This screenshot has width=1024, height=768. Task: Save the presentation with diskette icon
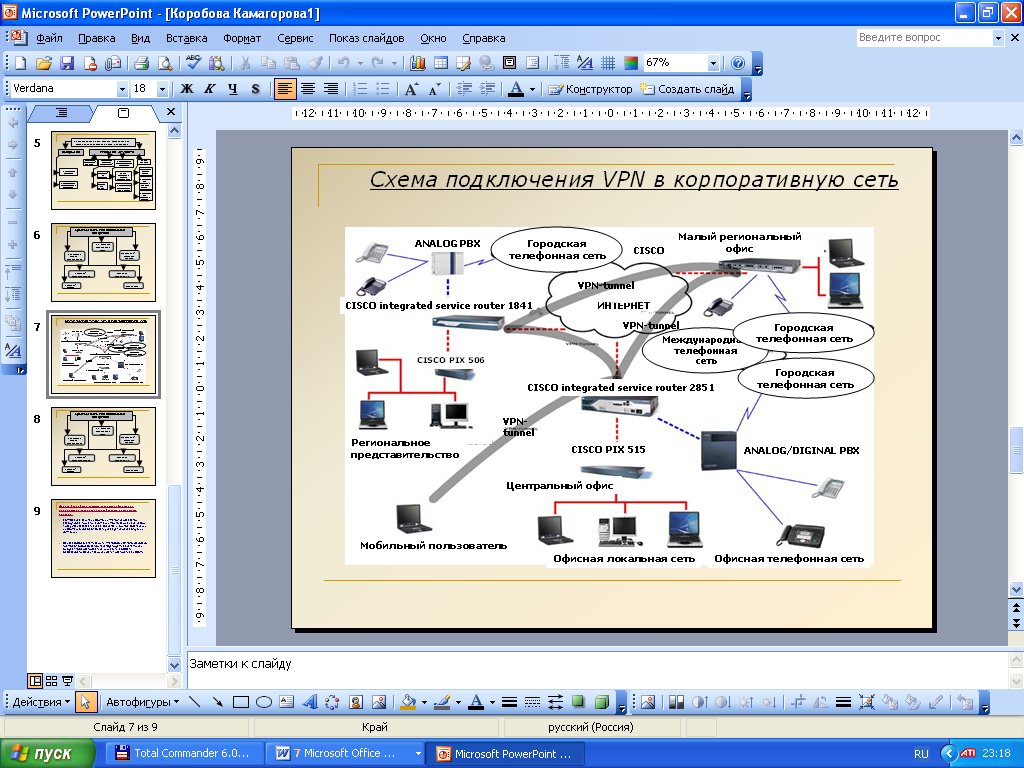point(67,63)
